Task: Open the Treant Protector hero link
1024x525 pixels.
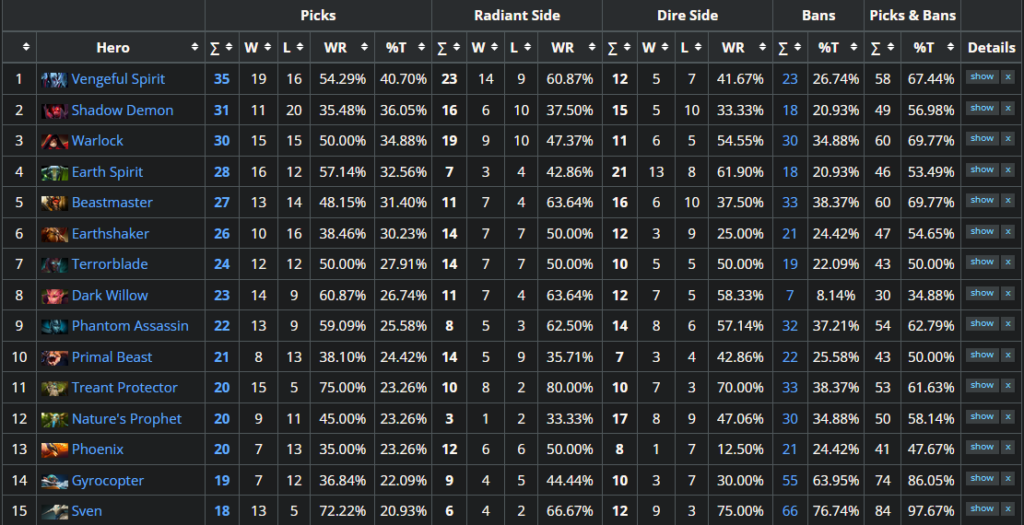Action: (124, 388)
